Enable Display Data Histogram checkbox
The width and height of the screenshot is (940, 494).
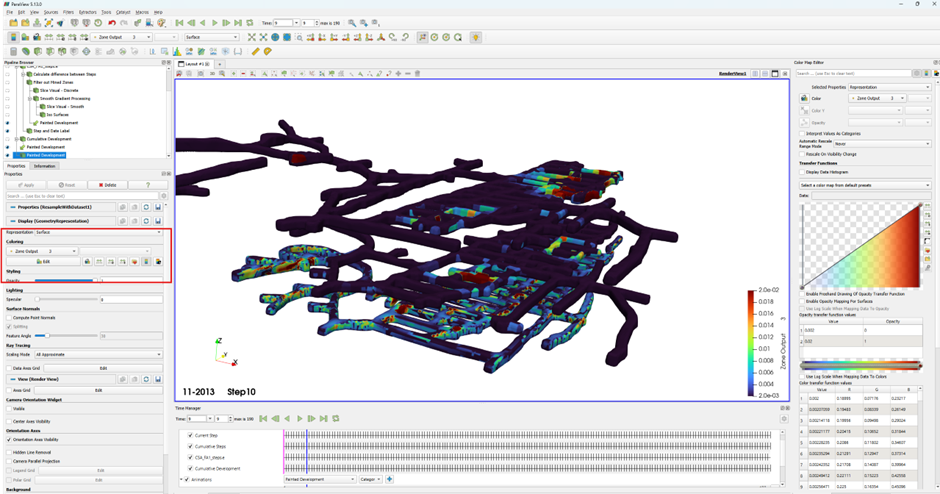(x=802, y=172)
